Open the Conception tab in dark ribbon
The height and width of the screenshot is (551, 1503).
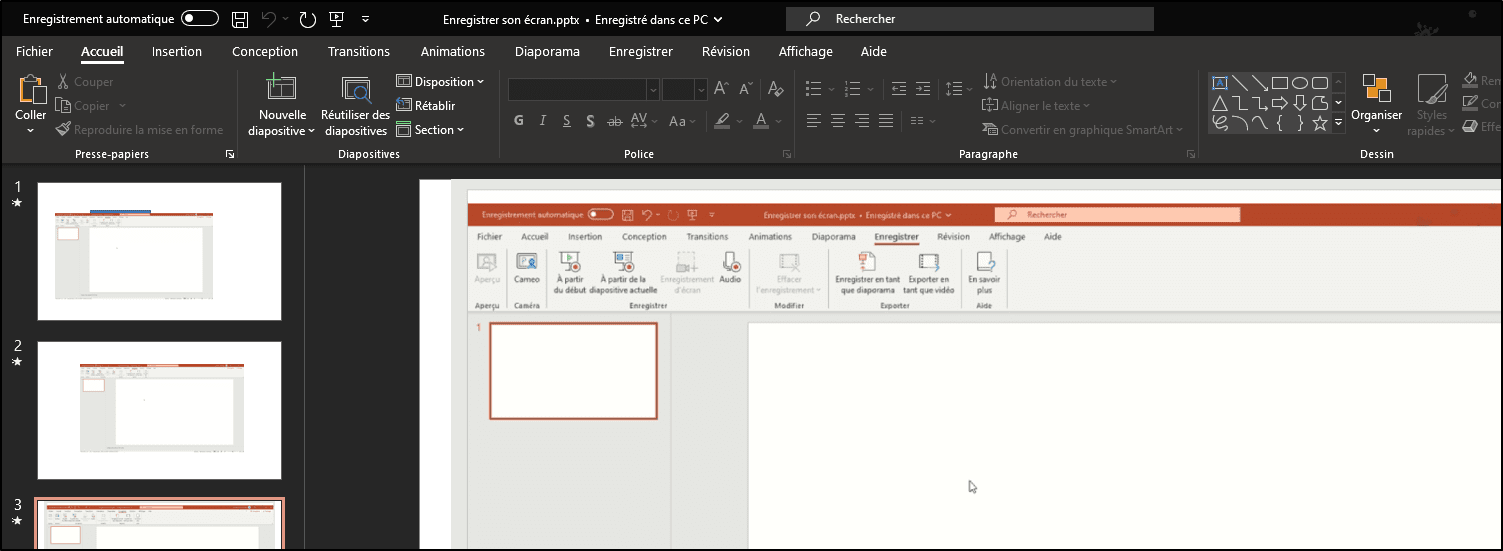265,52
